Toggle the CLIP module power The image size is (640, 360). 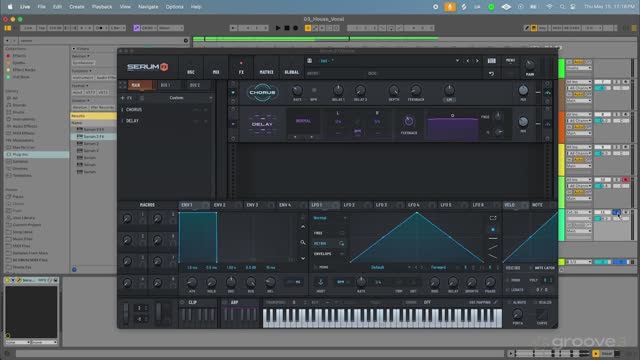point(182,302)
